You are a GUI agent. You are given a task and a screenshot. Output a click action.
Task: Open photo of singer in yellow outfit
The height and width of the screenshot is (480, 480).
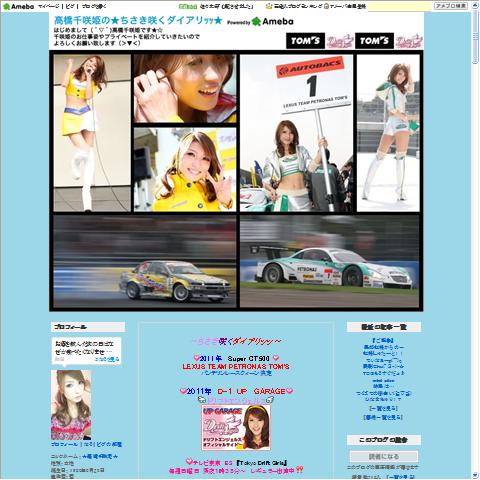point(92,133)
